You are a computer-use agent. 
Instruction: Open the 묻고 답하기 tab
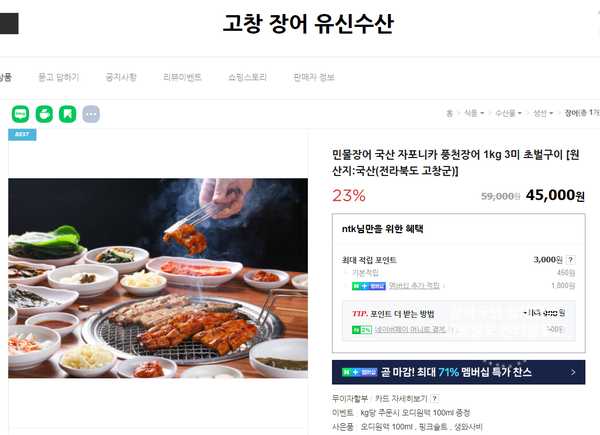coord(59,77)
